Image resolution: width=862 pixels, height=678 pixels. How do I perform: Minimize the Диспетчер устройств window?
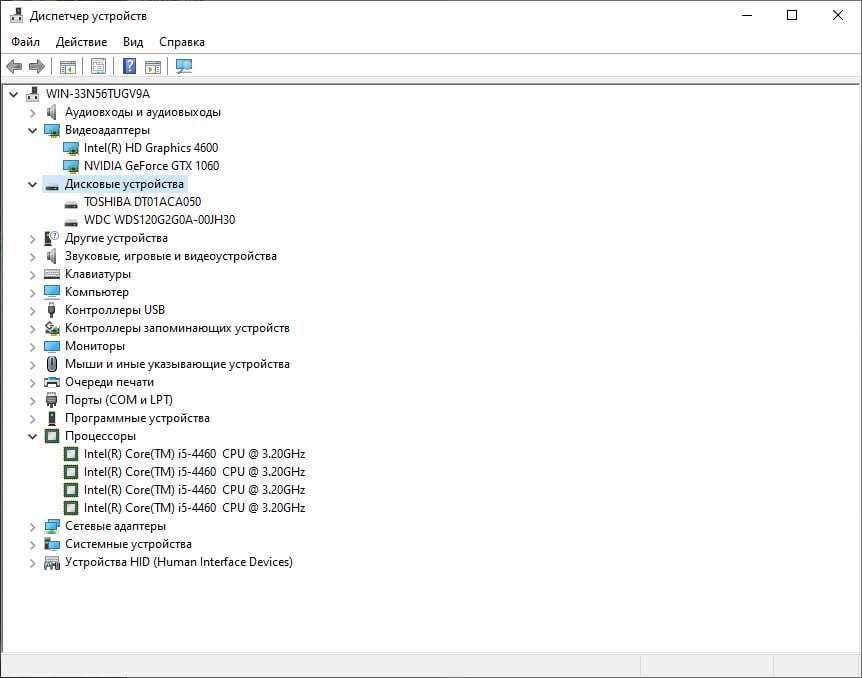(747, 15)
